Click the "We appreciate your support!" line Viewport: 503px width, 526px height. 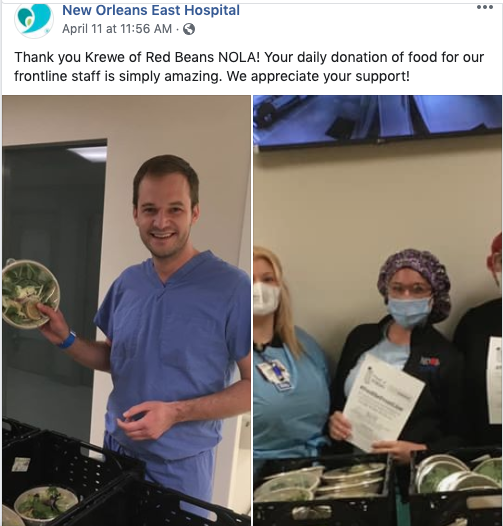click(318, 76)
